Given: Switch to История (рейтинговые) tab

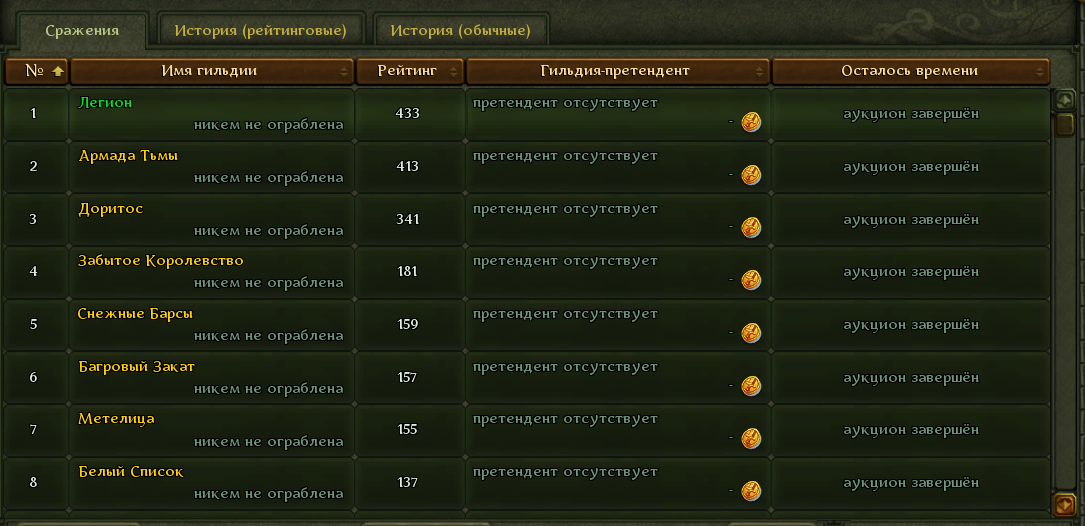Looking at the screenshot, I should point(260,30).
